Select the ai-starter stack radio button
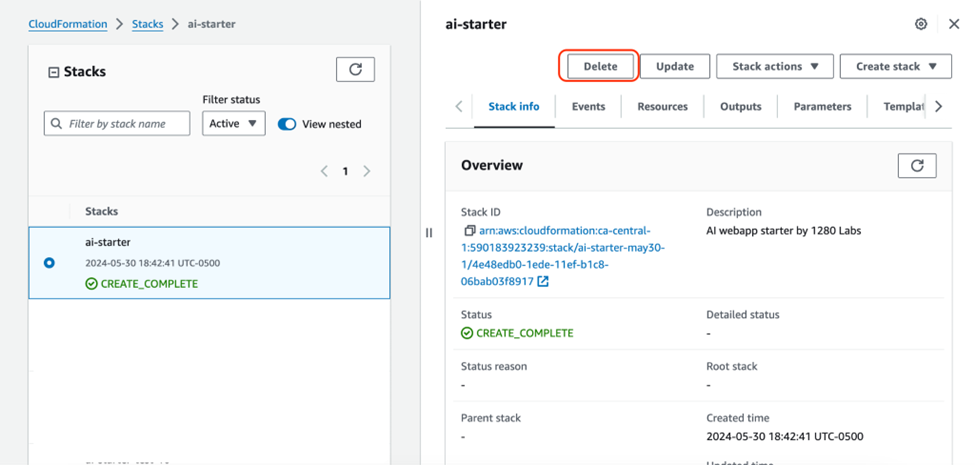This screenshot has height=465, width=975. [x=49, y=263]
